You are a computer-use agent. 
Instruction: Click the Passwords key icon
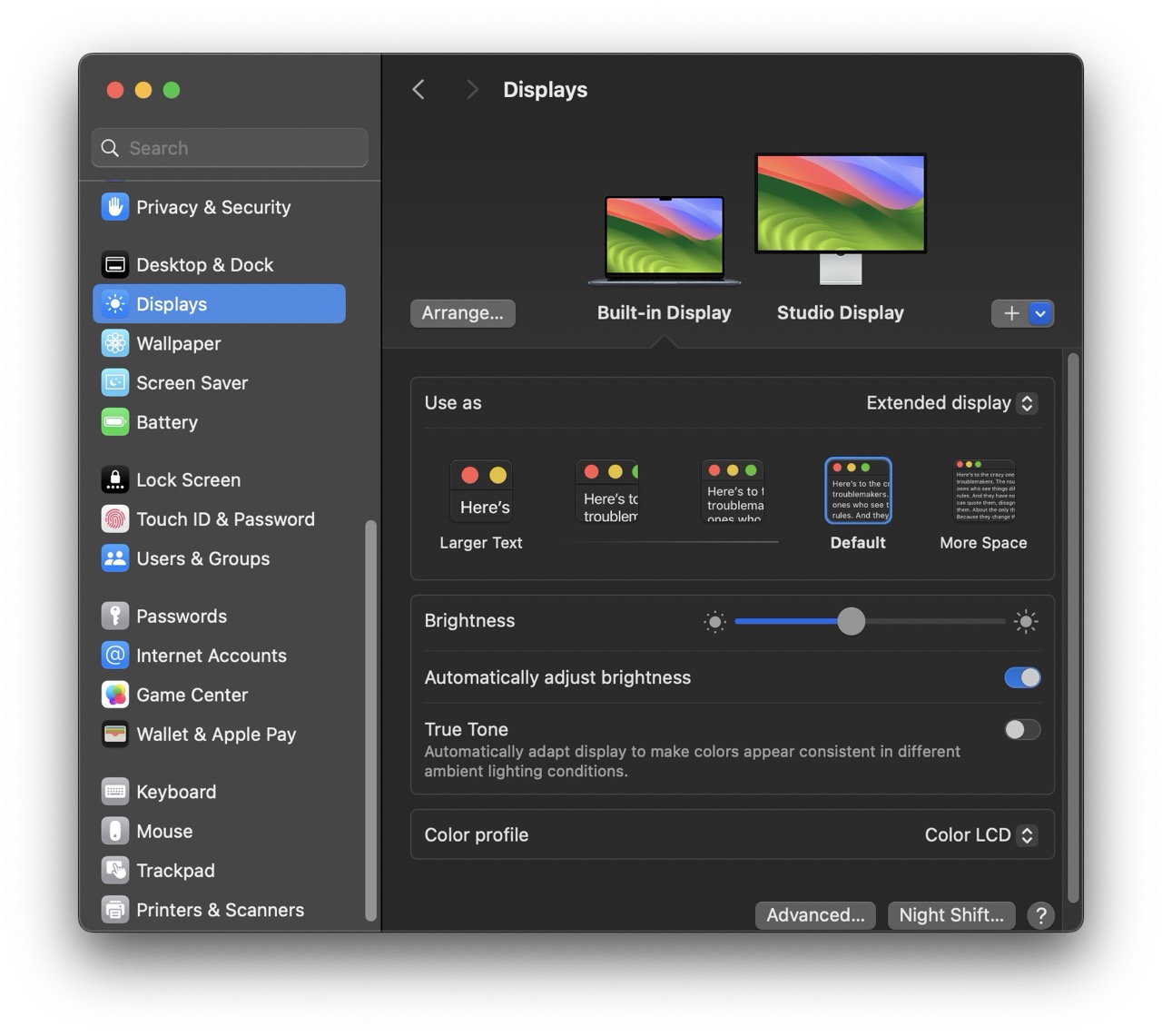coord(115,616)
